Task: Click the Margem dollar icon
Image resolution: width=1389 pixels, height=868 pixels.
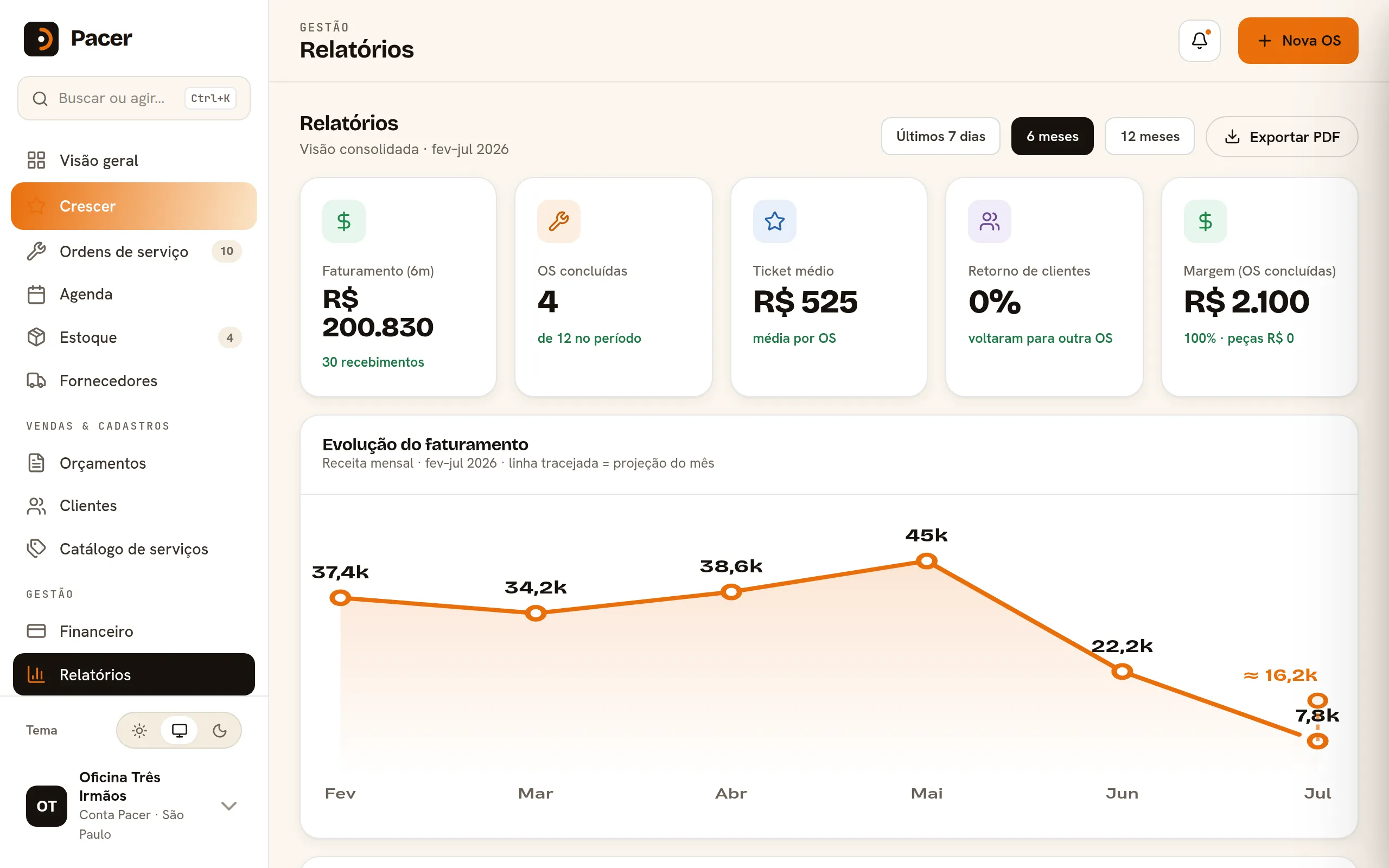Action: tap(1205, 221)
